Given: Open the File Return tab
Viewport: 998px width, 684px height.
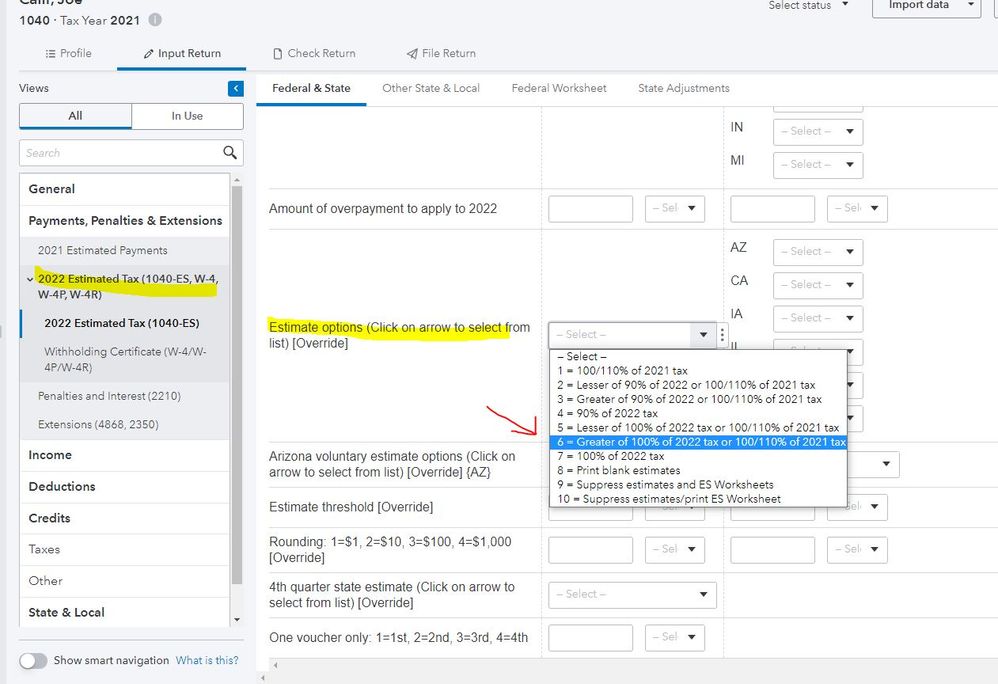Looking at the screenshot, I should click(441, 53).
